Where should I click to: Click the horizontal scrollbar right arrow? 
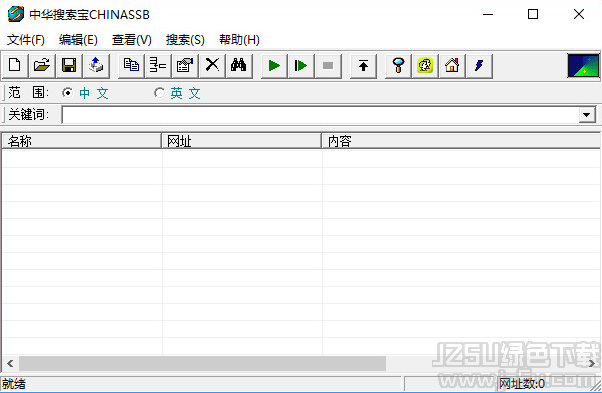592,363
